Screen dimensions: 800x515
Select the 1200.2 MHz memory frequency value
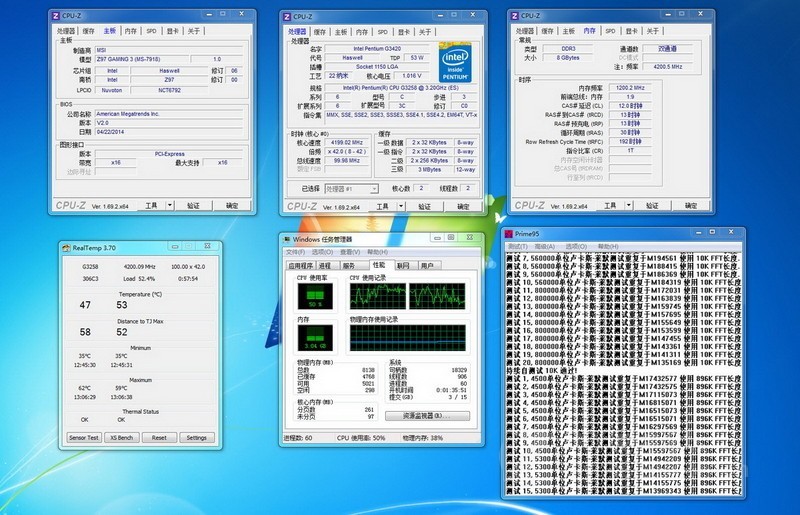pyautogui.click(x=630, y=88)
